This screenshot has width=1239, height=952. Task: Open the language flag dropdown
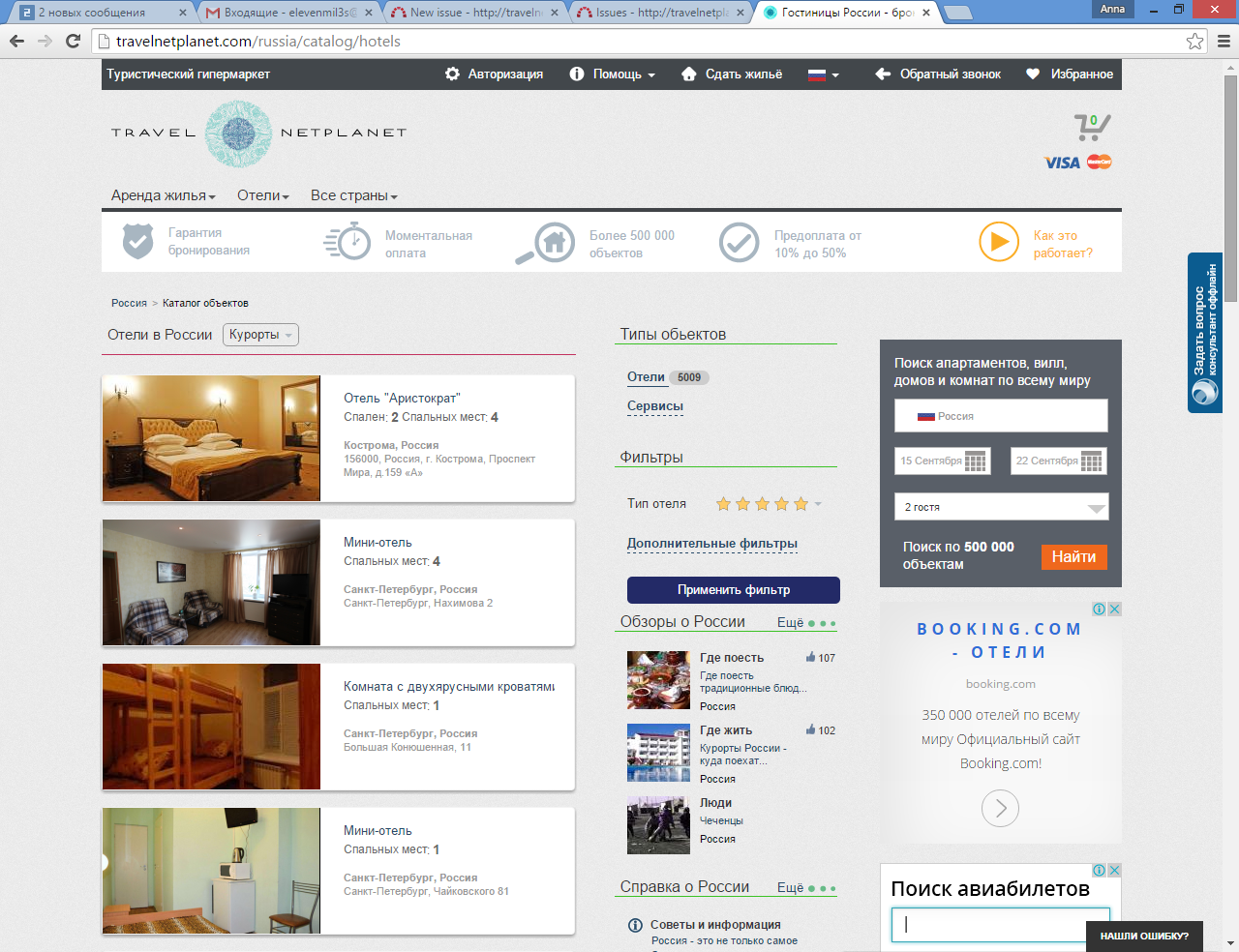coord(824,74)
